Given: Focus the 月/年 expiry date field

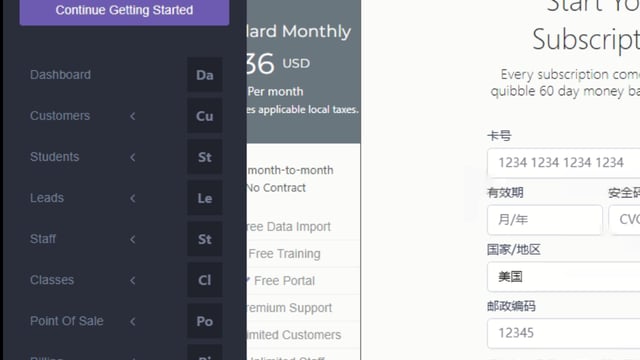Looking at the screenshot, I should (545, 220).
